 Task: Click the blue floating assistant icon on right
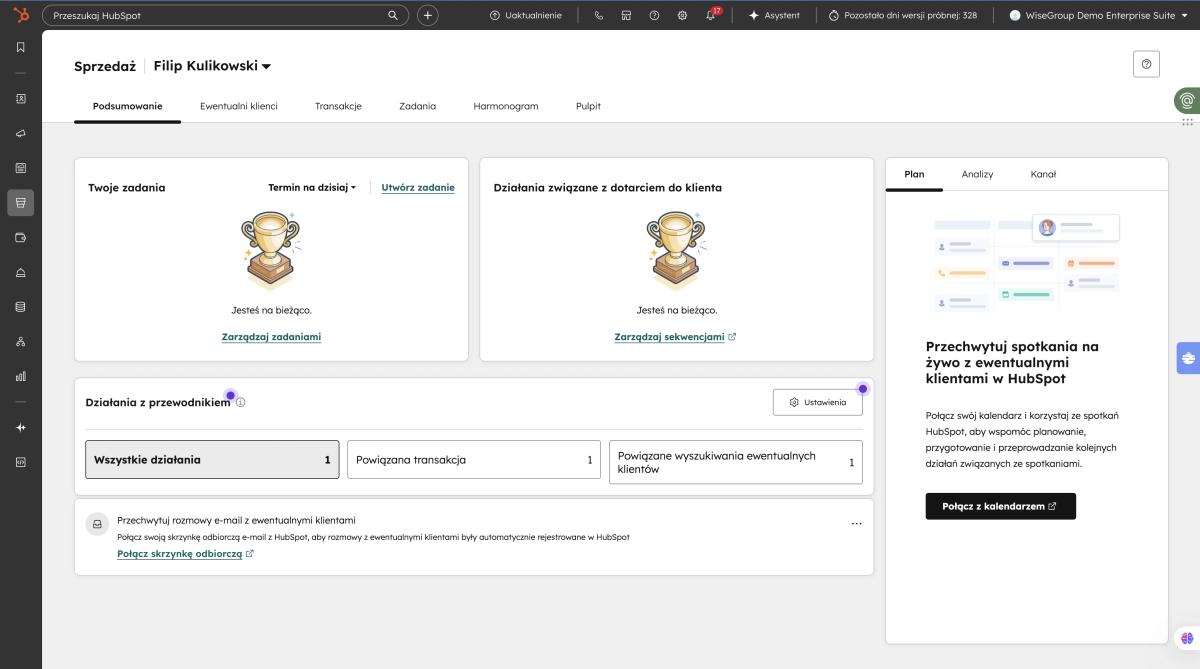click(1188, 357)
